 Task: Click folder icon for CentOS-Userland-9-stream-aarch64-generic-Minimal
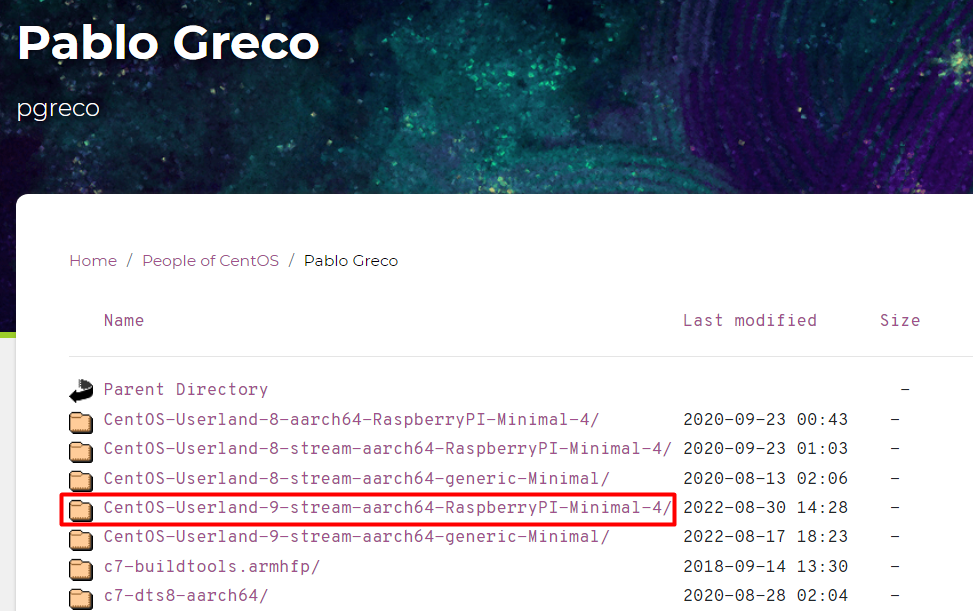tap(81, 539)
